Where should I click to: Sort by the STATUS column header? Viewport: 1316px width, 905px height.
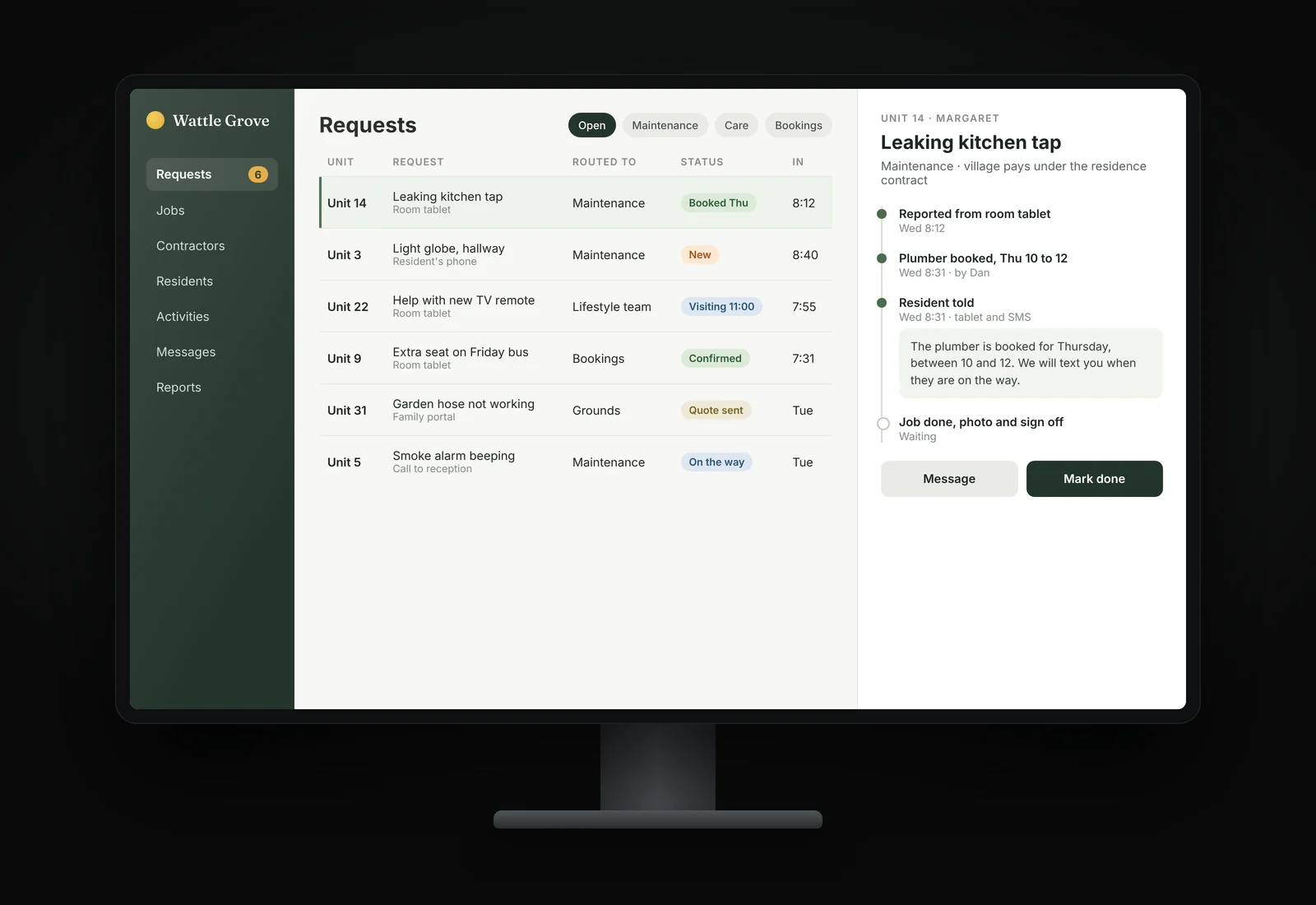pos(702,162)
